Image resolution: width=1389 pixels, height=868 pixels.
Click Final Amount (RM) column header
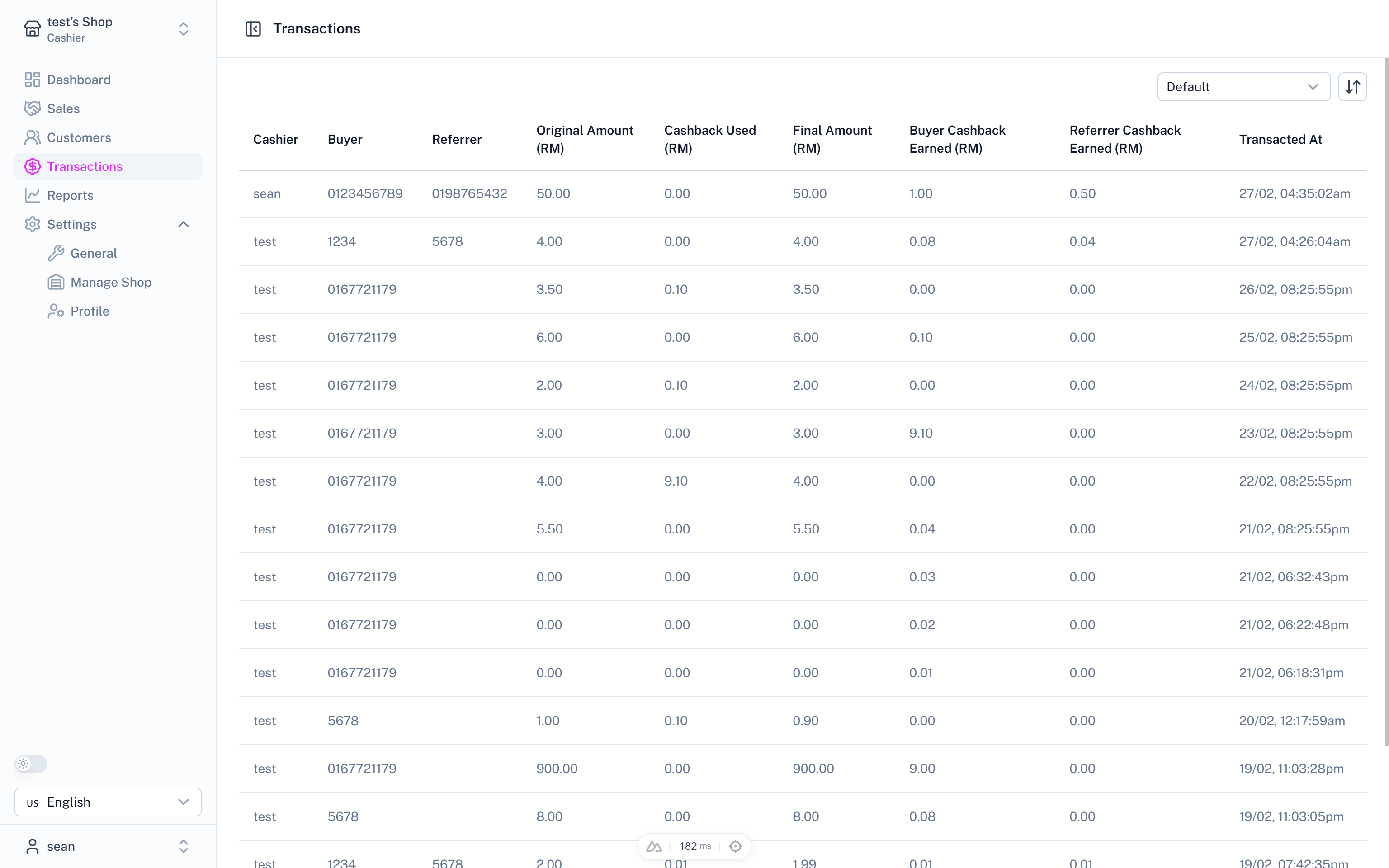[832, 140]
